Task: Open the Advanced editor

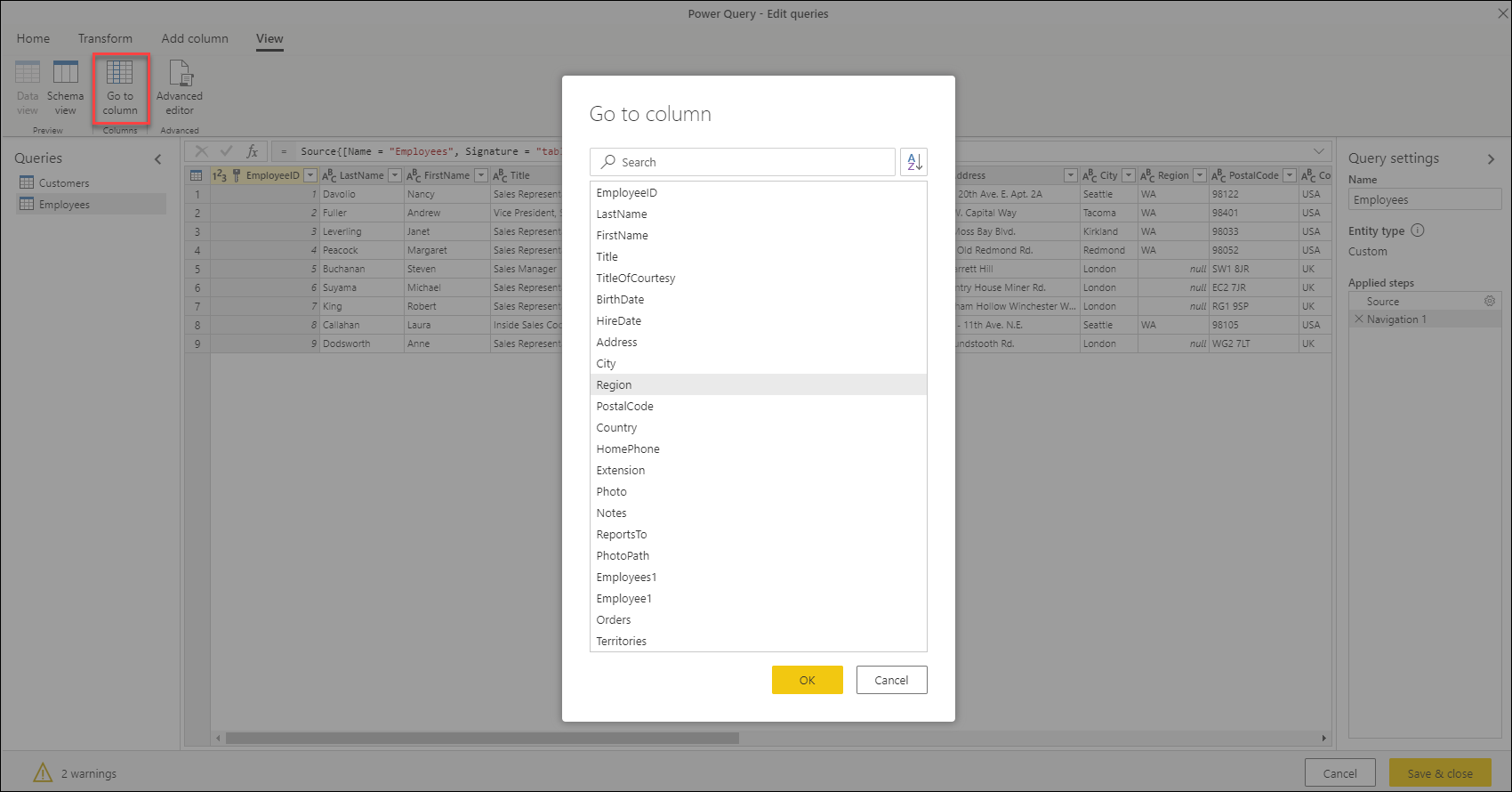Action: (180, 87)
